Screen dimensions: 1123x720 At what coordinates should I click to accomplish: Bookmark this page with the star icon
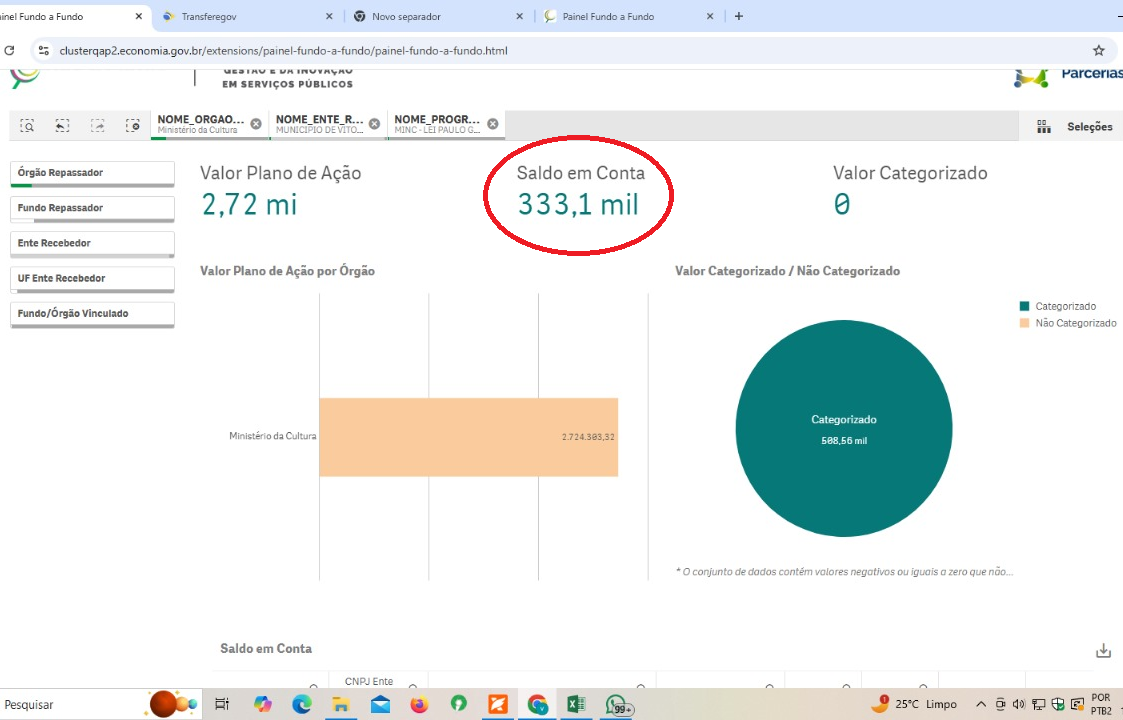[1099, 50]
